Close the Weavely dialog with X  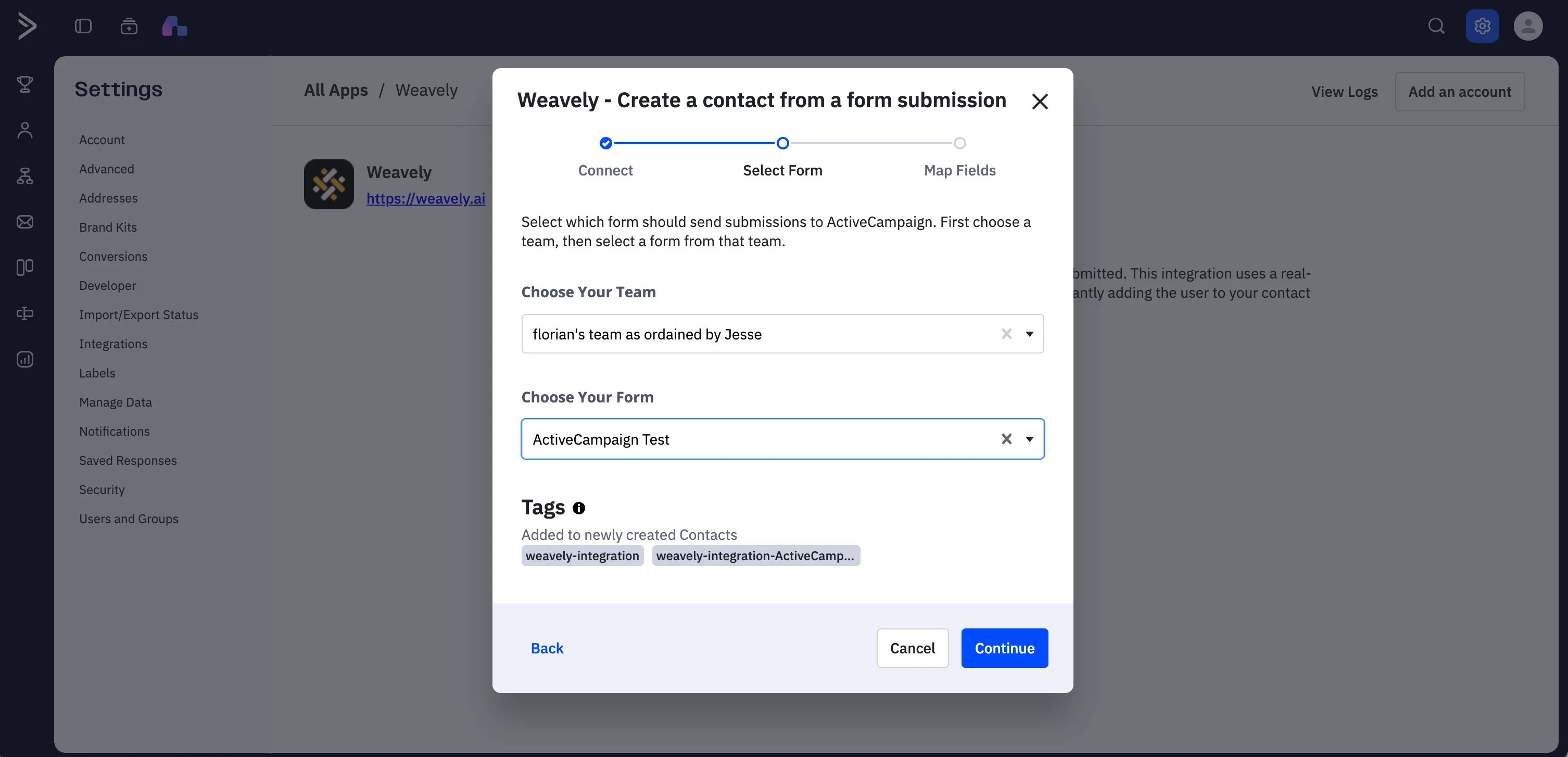point(1040,101)
